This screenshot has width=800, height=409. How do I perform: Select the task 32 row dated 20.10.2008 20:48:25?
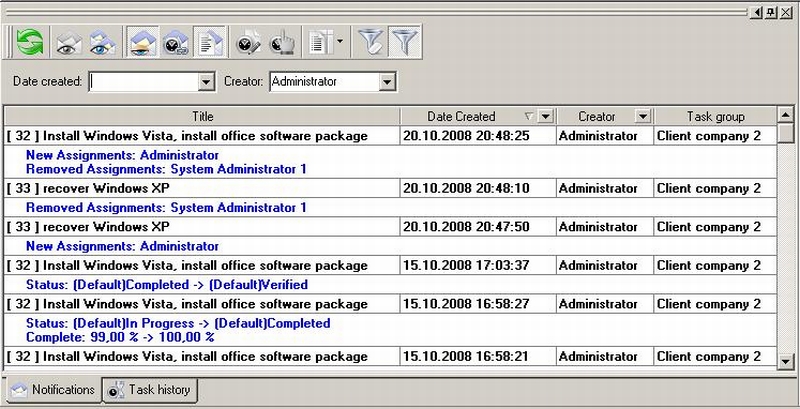point(390,136)
